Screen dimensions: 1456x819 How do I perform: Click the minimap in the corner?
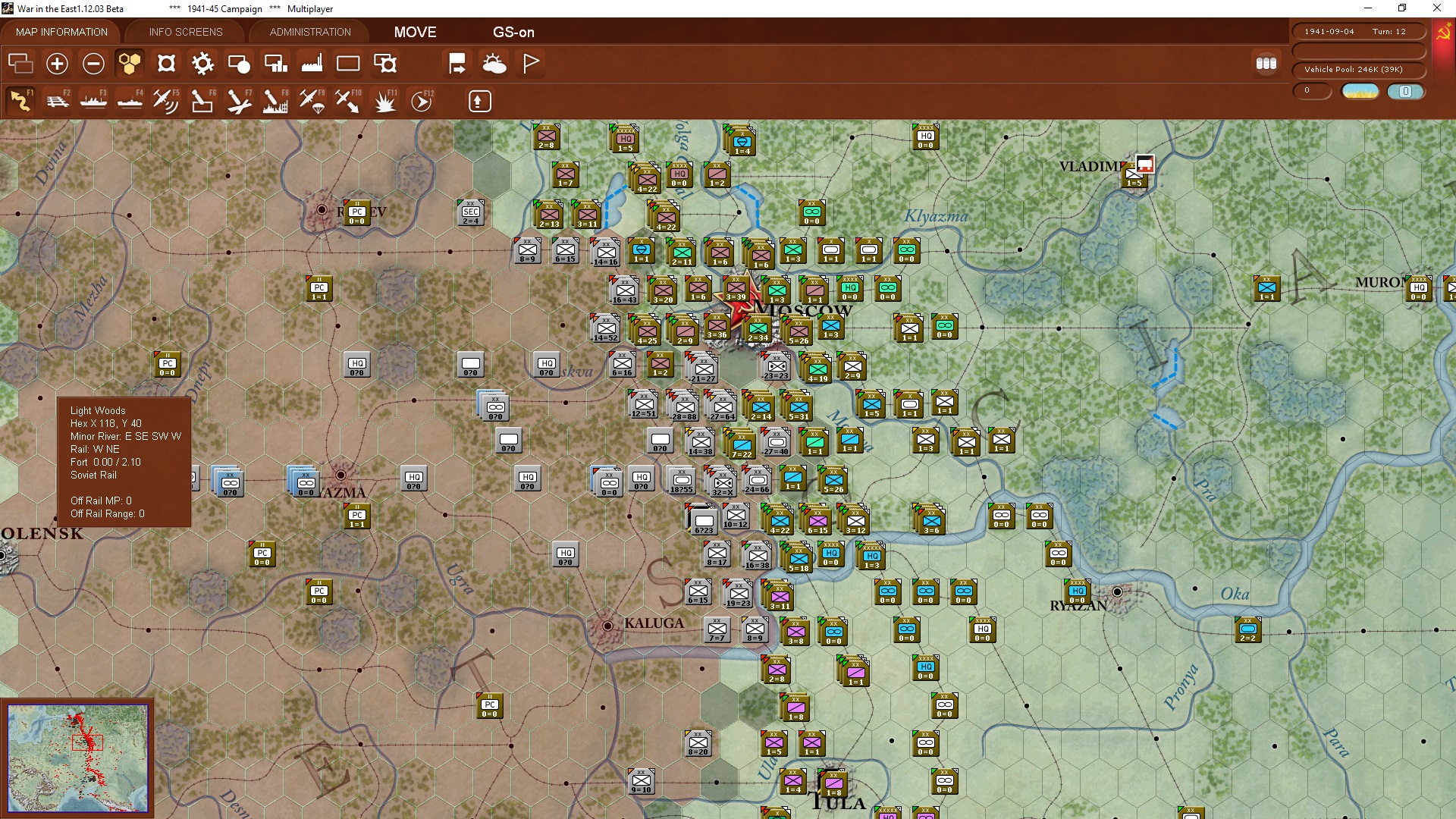78,758
